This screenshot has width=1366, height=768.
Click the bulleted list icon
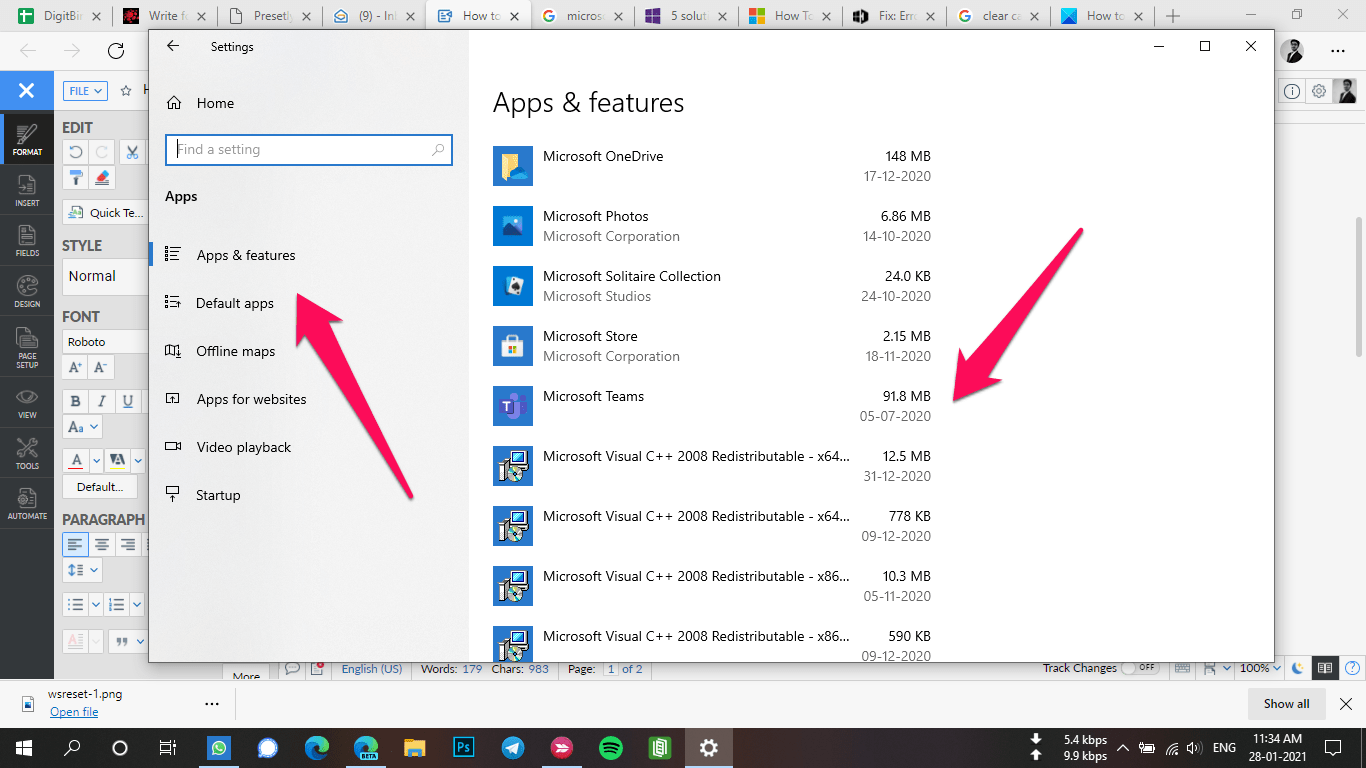[75, 605]
